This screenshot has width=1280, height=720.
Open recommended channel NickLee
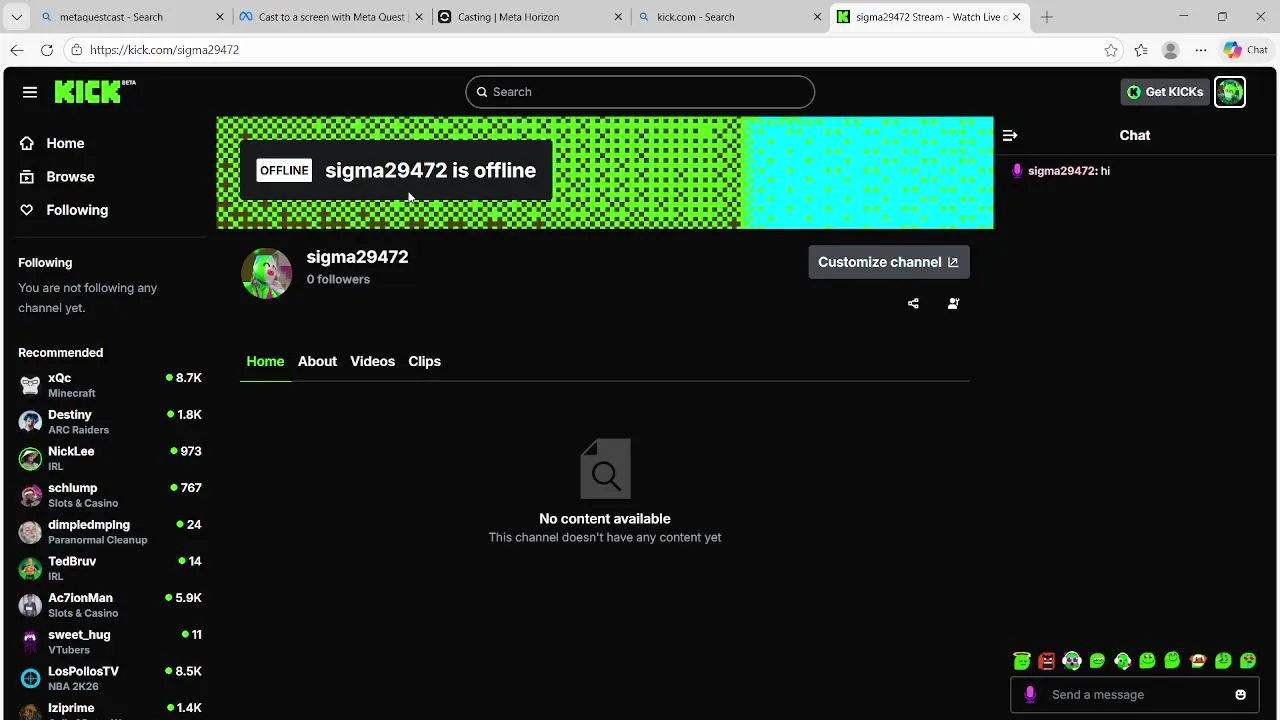tap(110, 458)
